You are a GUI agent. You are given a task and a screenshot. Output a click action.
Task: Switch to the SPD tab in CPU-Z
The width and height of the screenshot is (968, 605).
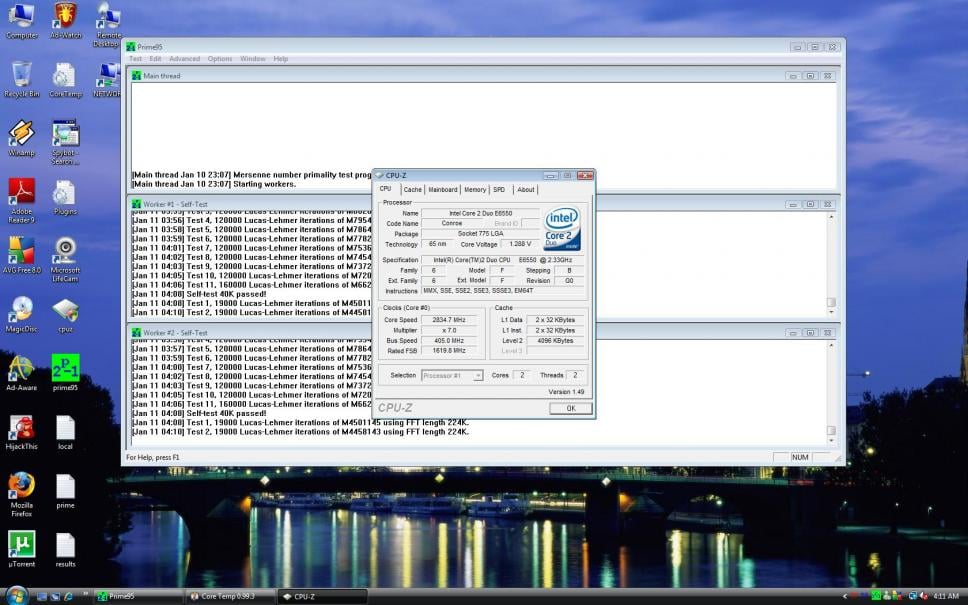pos(499,190)
